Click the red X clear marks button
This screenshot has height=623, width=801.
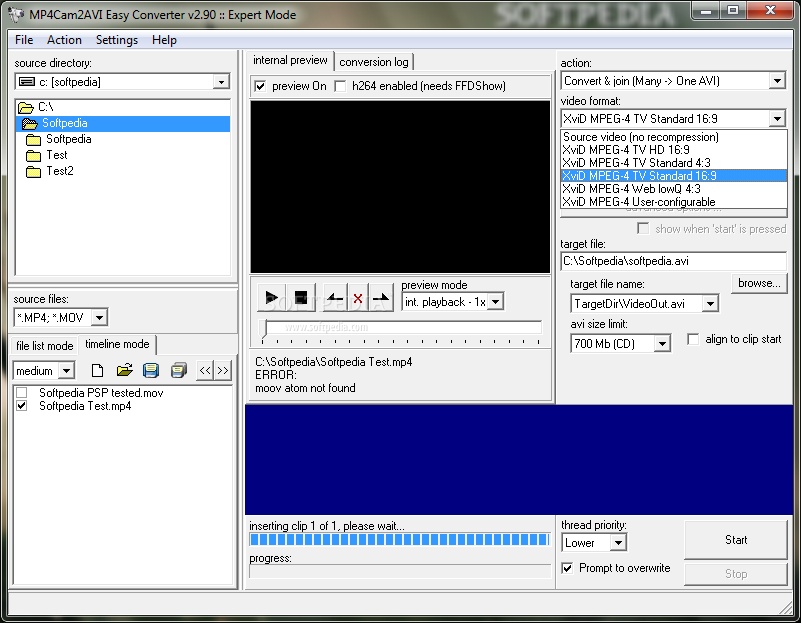click(358, 297)
